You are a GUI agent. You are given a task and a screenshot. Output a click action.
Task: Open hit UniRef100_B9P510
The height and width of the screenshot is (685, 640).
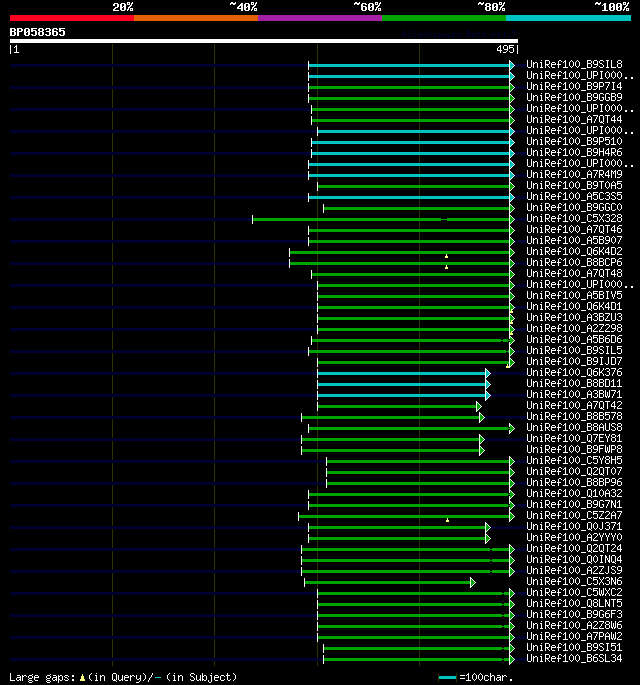[574, 142]
